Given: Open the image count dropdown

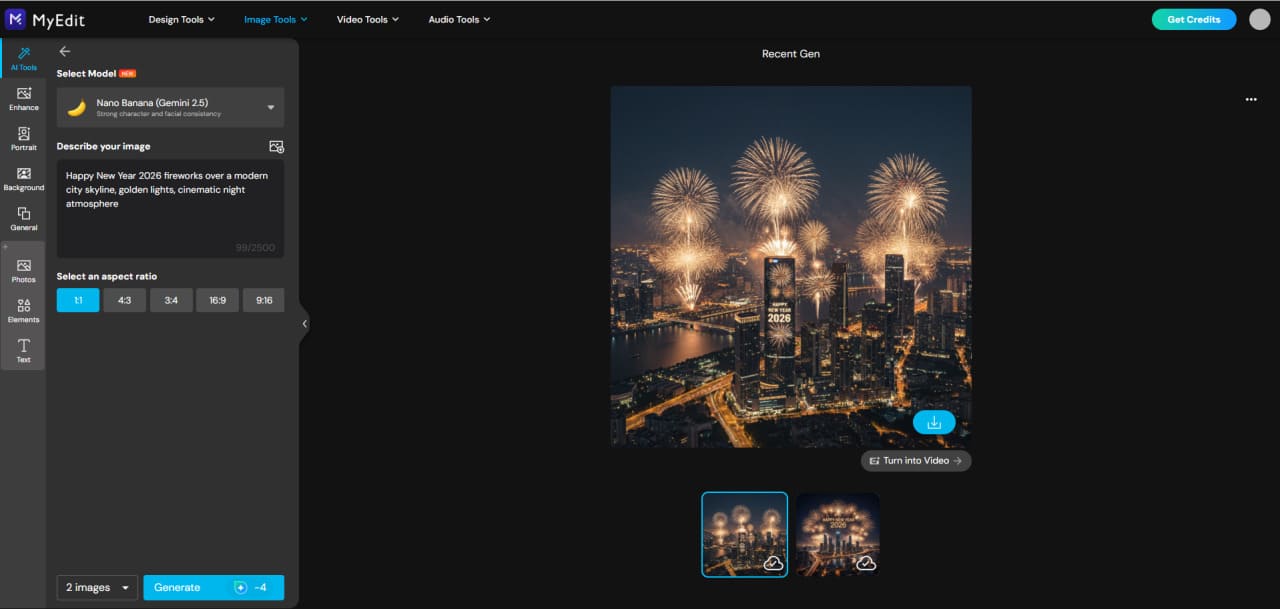Looking at the screenshot, I should tap(96, 587).
